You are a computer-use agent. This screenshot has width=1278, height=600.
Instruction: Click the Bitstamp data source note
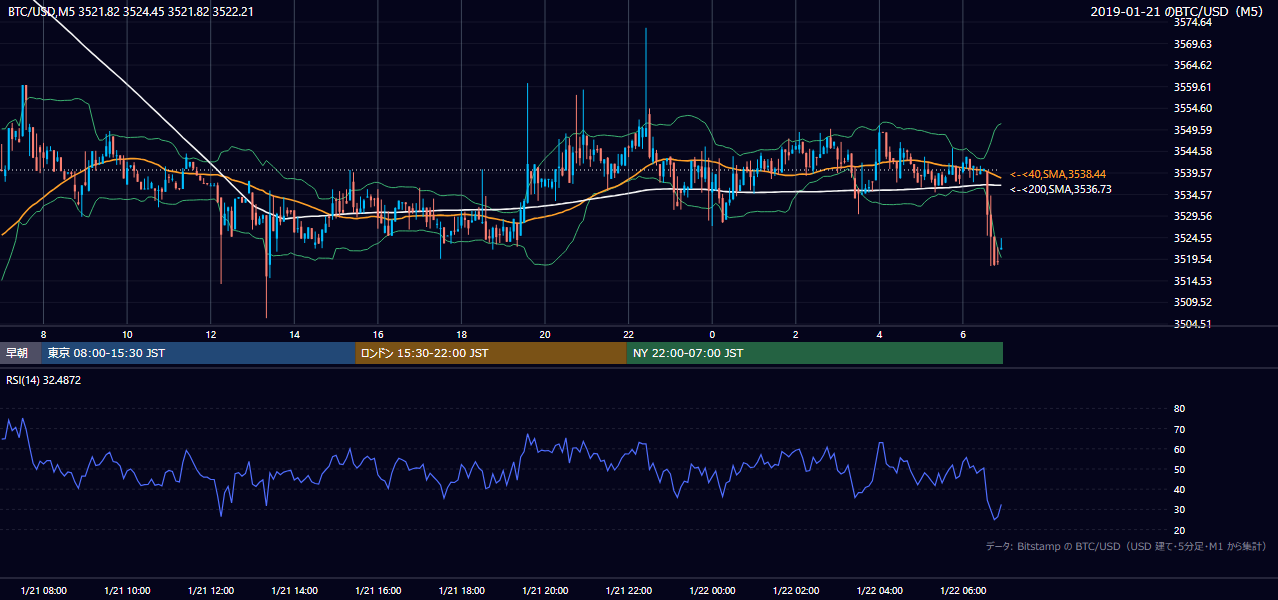1126,546
